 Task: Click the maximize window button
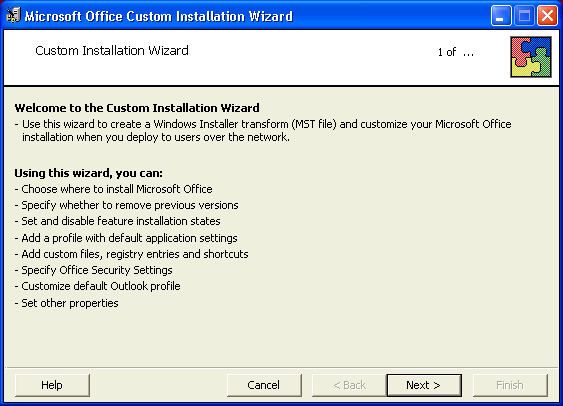(524, 16)
